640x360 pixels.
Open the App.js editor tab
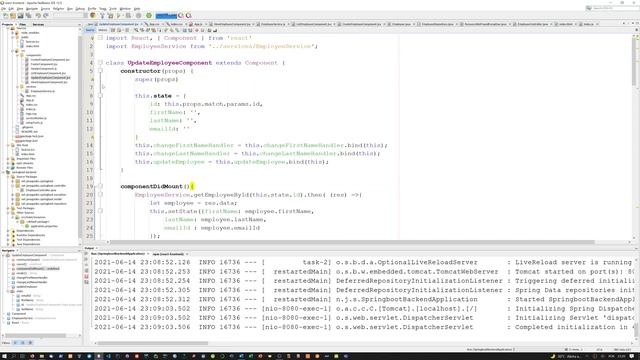pyautogui.click(x=198, y=24)
